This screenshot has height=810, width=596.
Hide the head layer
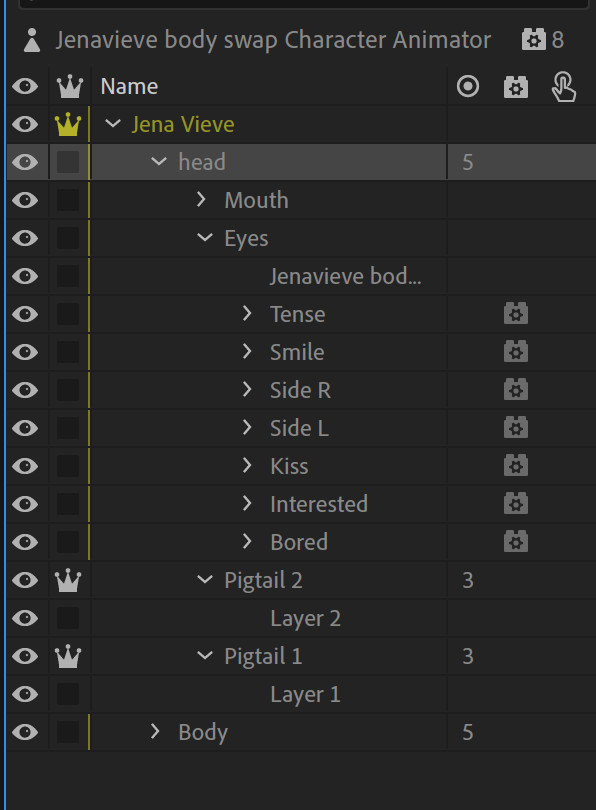click(x=25, y=162)
